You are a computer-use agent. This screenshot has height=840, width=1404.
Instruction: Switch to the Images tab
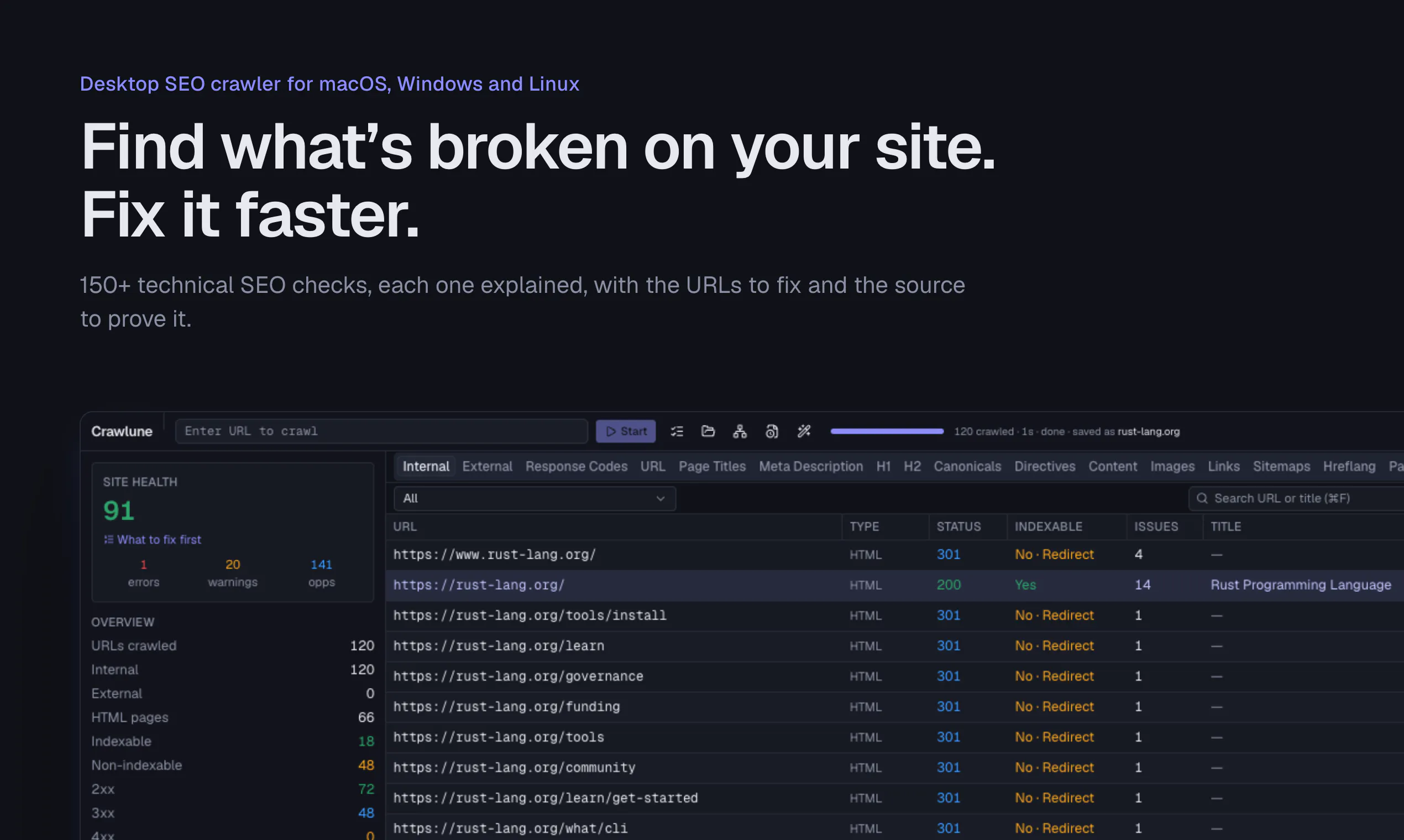[1172, 466]
